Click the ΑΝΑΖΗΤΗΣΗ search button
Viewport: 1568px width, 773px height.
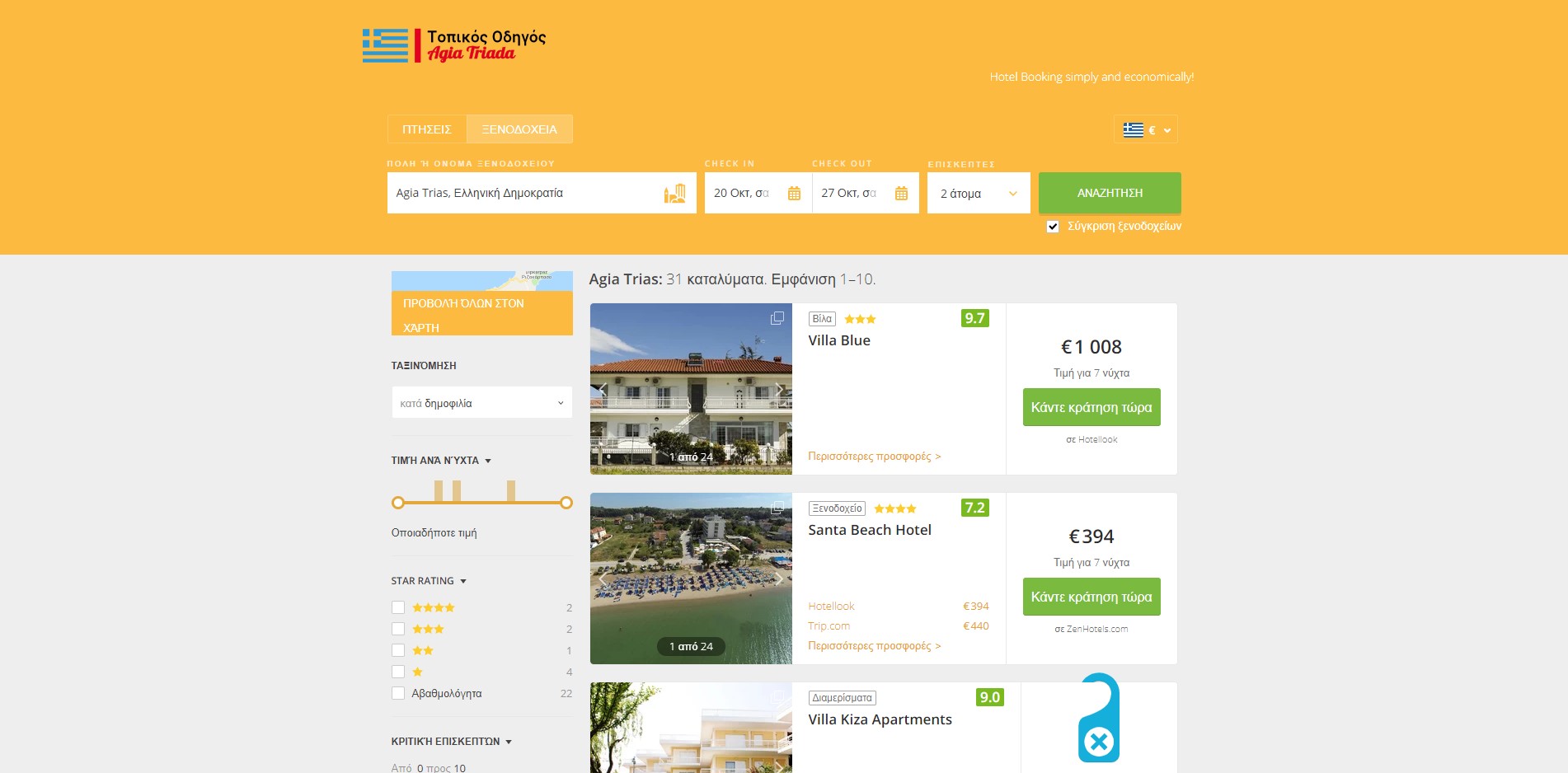[1110, 193]
